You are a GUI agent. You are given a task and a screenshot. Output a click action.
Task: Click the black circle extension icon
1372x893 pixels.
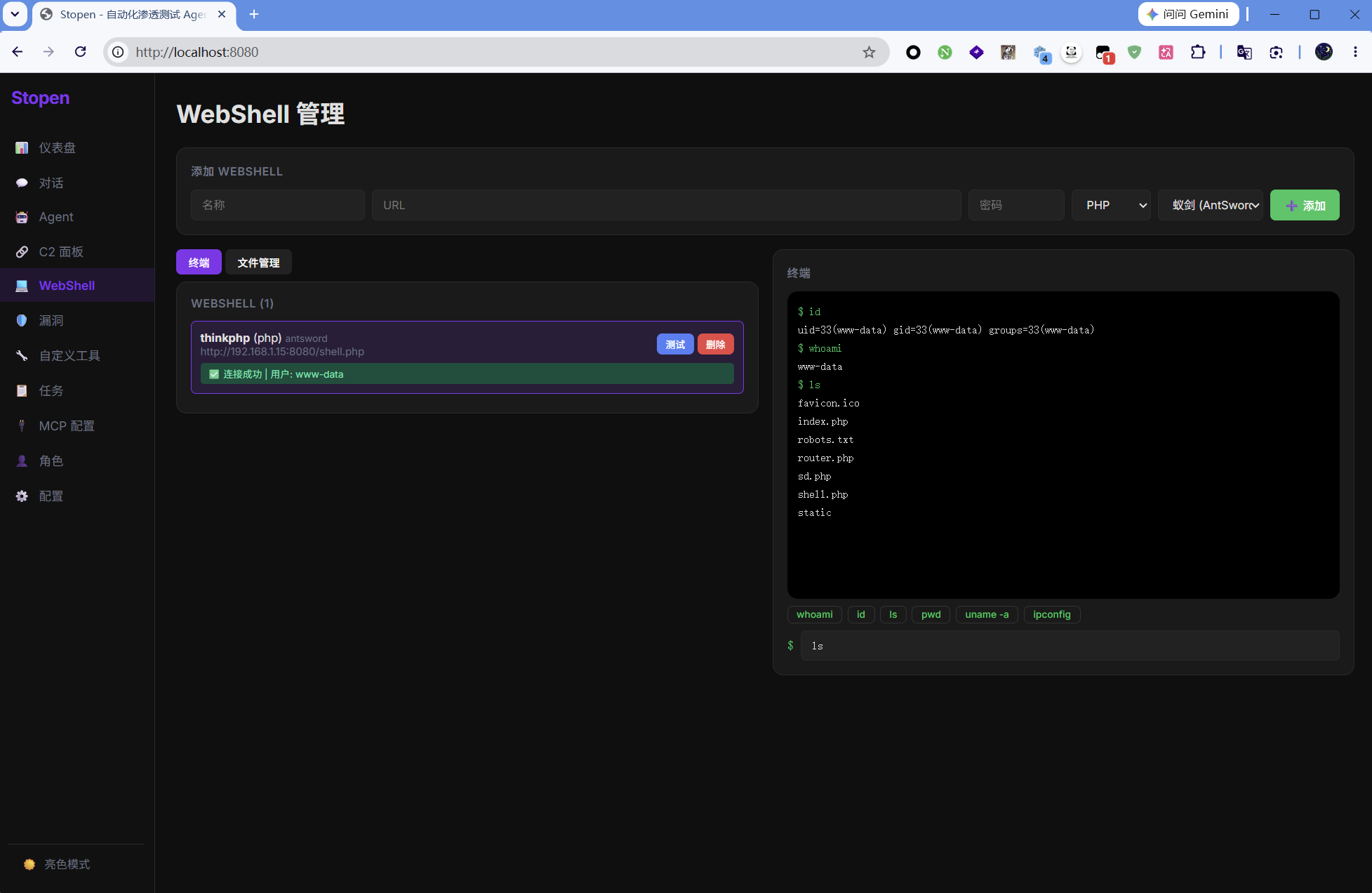[x=913, y=52]
